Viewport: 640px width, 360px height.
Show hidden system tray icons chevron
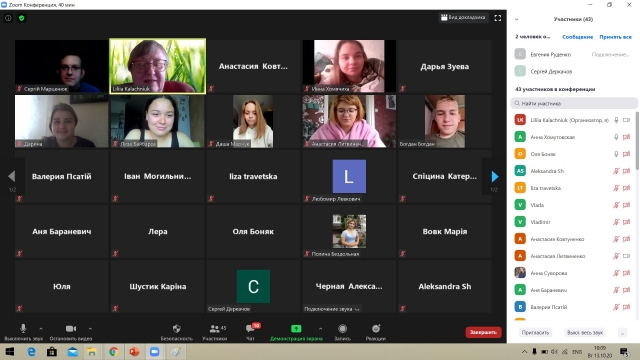pos(524,352)
